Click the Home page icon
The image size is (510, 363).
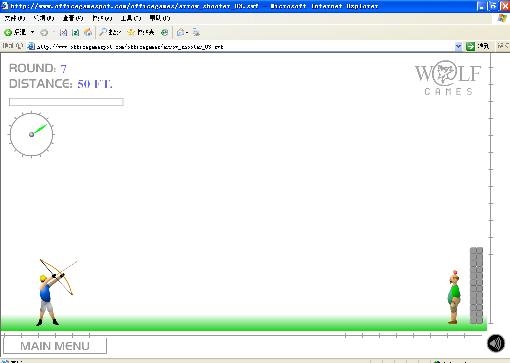point(88,32)
